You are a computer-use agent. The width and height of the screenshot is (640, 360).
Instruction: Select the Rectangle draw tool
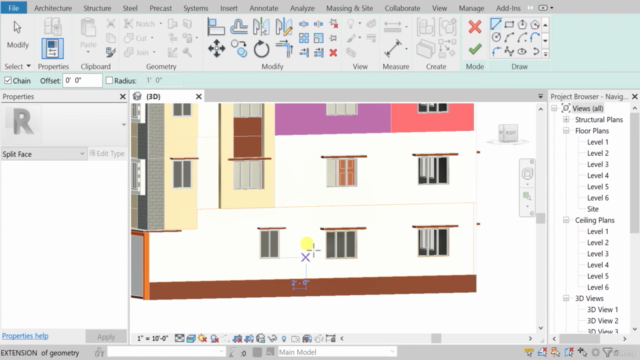(x=509, y=24)
